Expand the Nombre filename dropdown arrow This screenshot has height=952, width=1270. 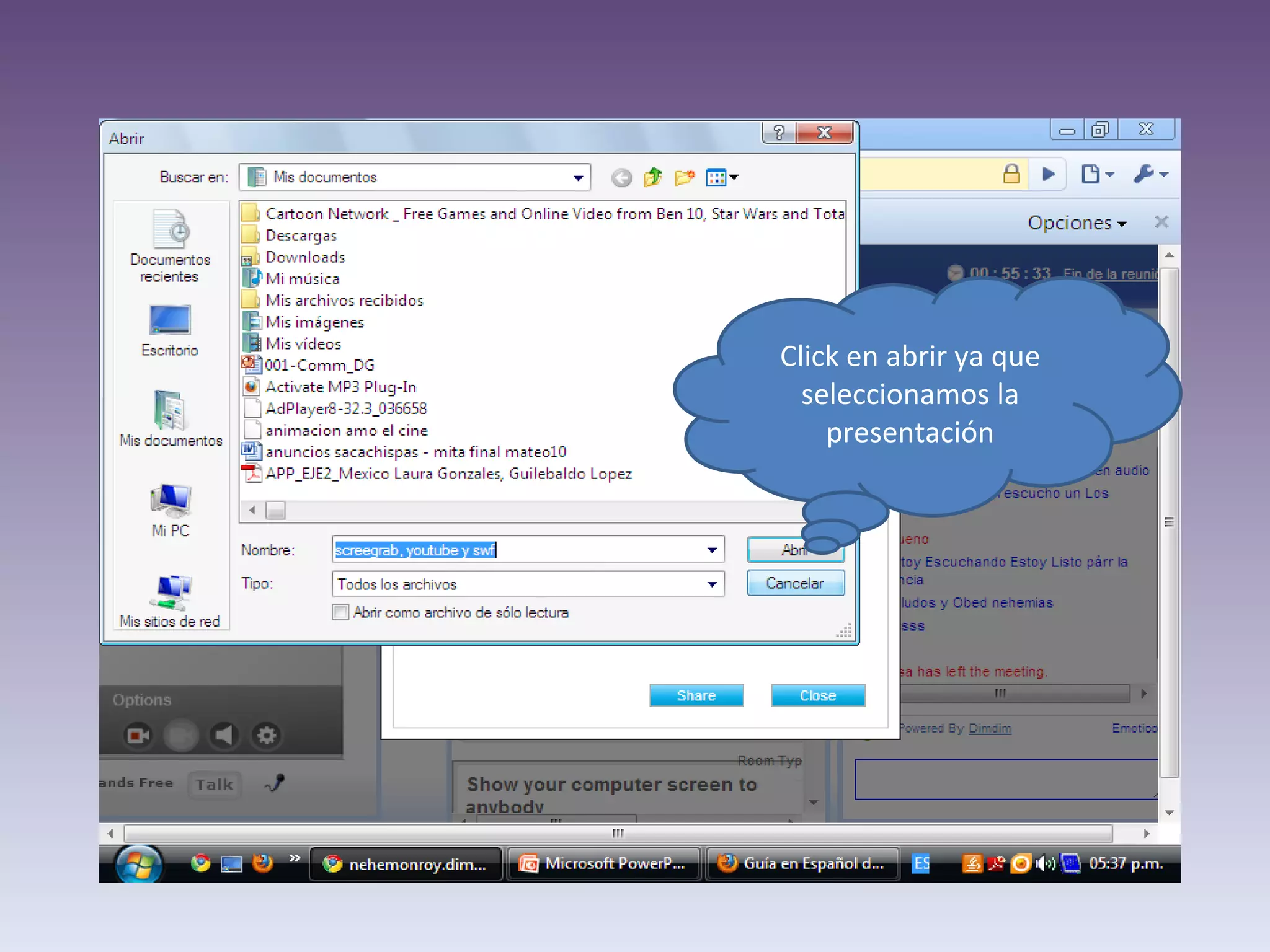click(x=712, y=550)
